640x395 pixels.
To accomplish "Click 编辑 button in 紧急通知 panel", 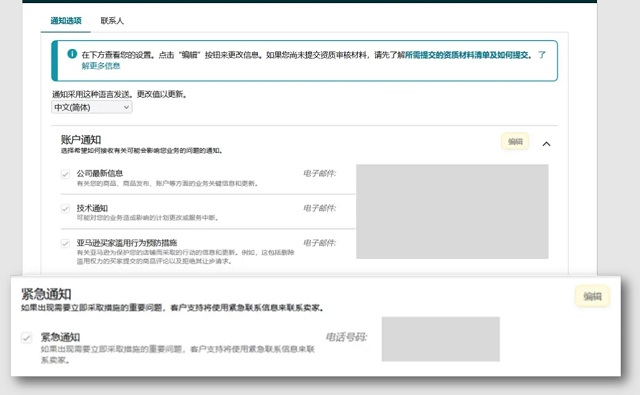I will pyautogui.click(x=592, y=296).
